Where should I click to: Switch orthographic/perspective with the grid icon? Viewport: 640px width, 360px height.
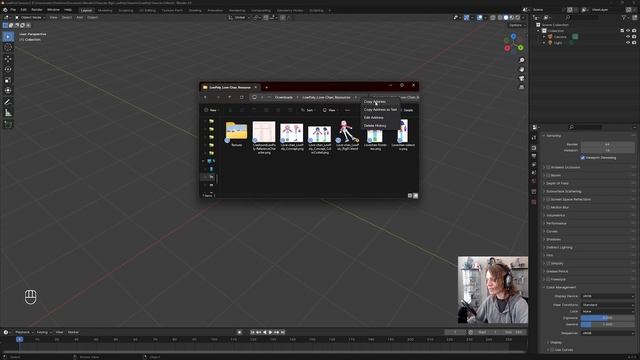click(522, 87)
